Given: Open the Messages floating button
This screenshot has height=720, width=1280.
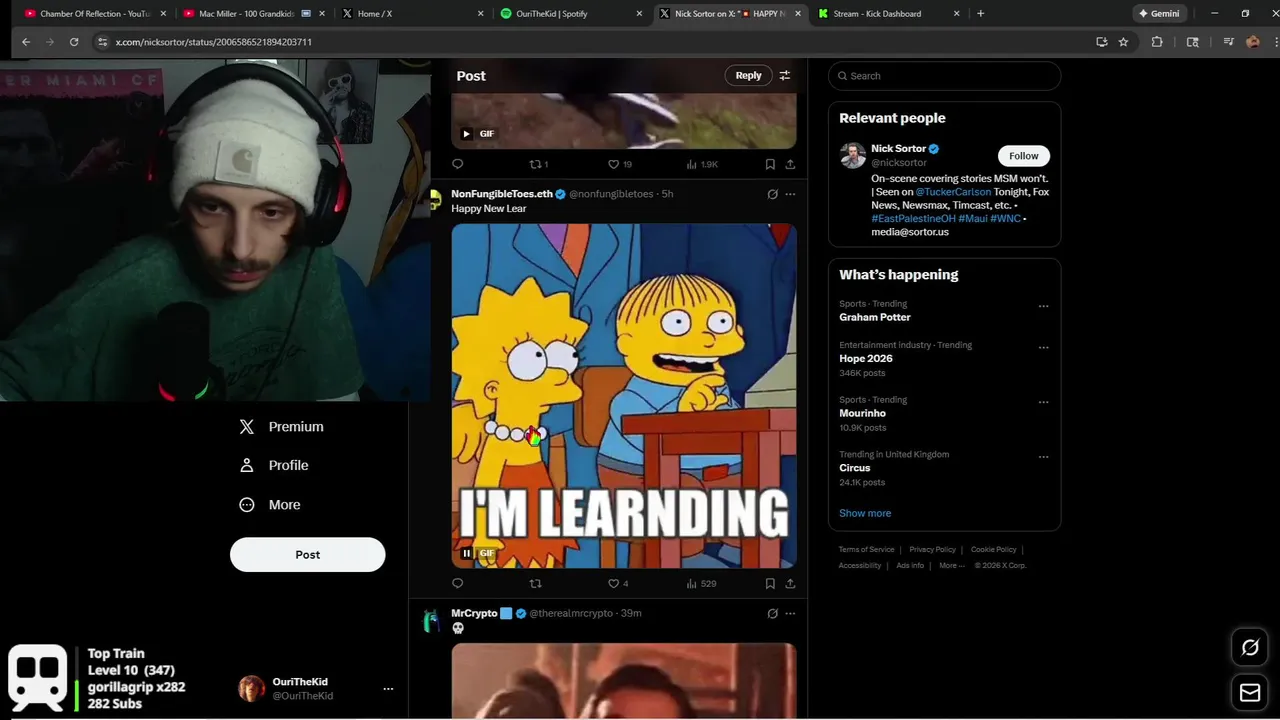Looking at the screenshot, I should (1250, 692).
